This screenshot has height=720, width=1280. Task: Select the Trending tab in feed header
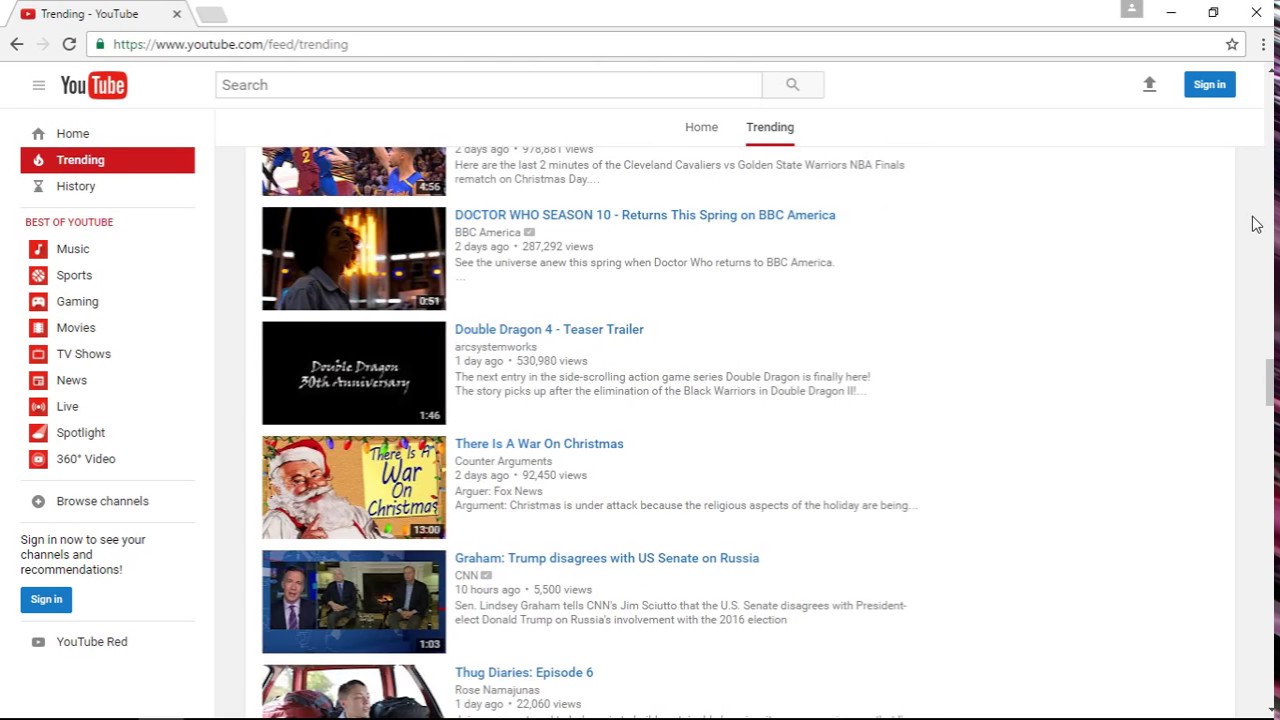pyautogui.click(x=770, y=127)
